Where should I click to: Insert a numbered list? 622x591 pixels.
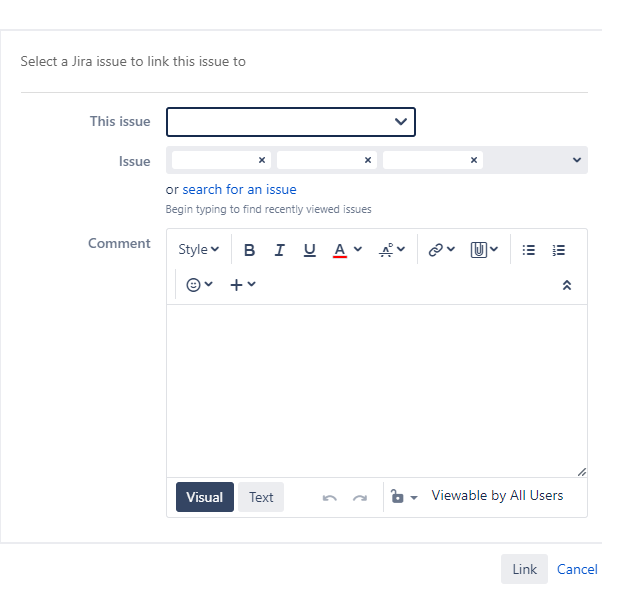[559, 250]
